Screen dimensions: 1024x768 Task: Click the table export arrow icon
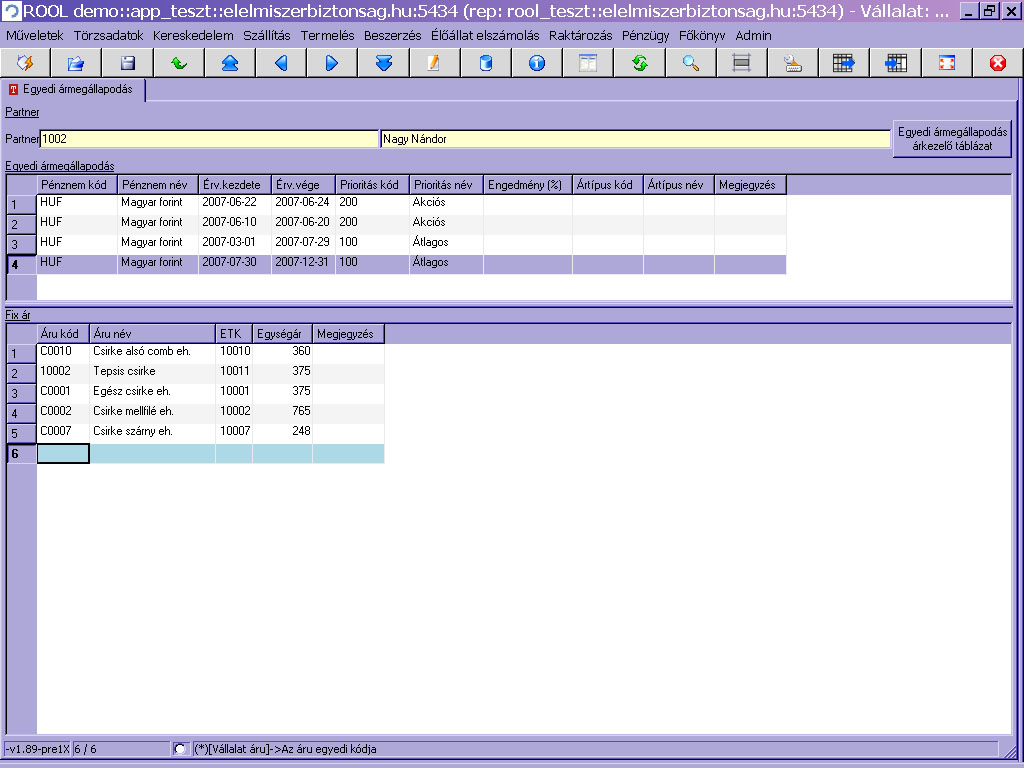click(844, 63)
